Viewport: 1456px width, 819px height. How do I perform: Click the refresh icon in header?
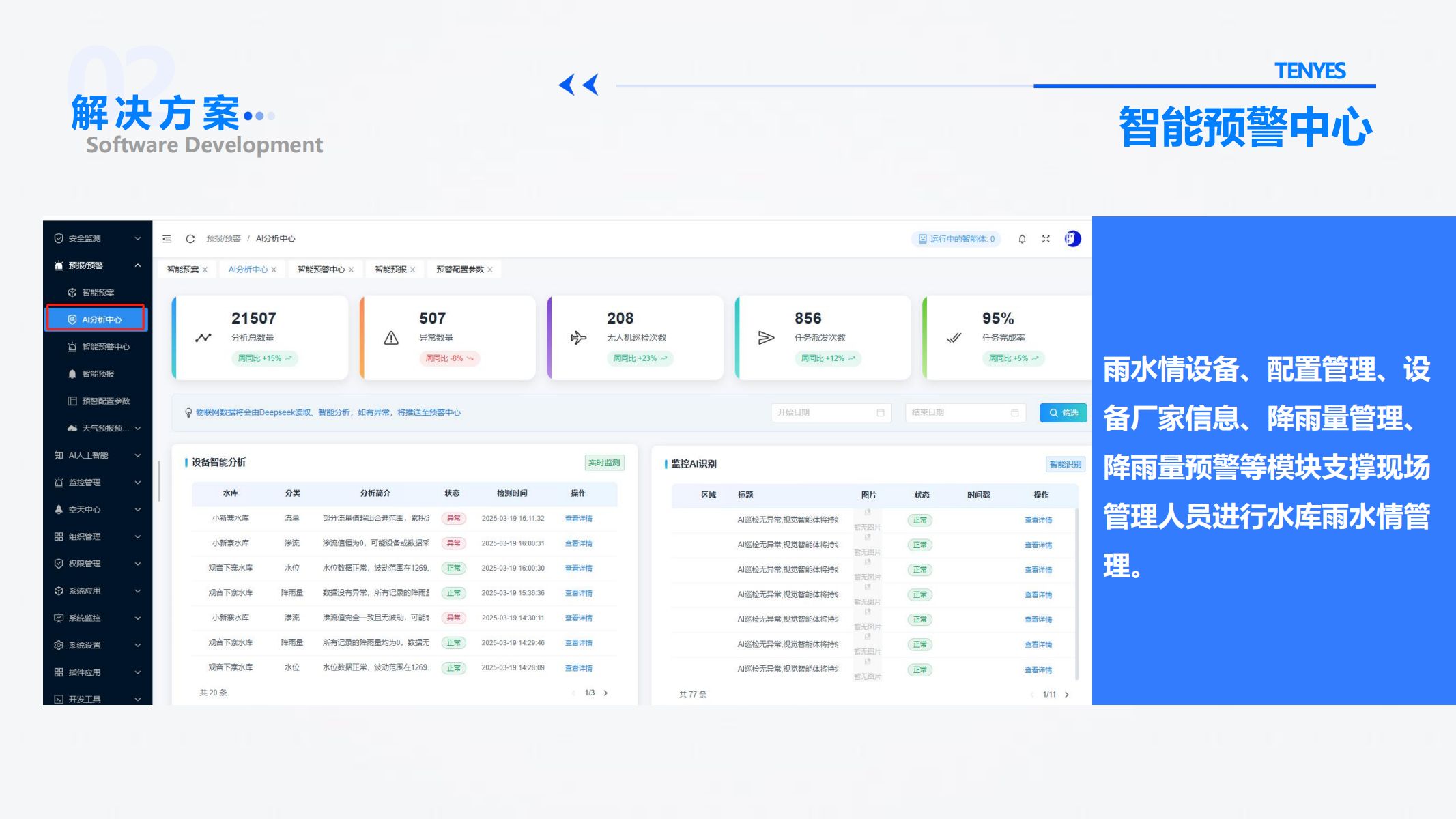click(x=190, y=239)
